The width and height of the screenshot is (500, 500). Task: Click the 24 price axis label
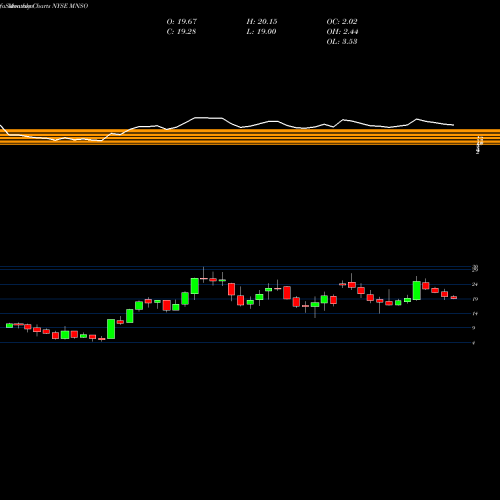475,284
